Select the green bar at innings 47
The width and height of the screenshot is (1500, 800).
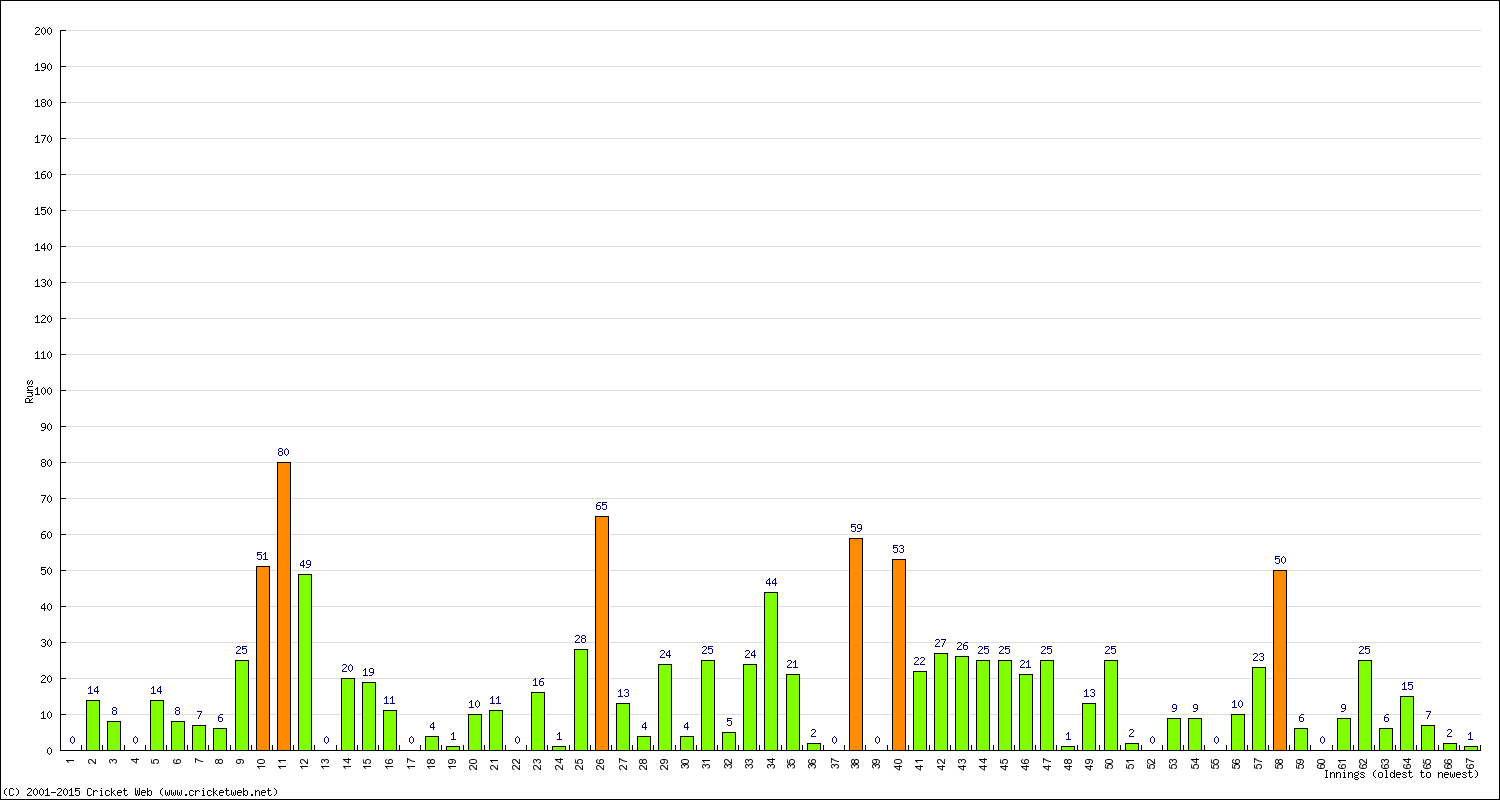[1047, 705]
